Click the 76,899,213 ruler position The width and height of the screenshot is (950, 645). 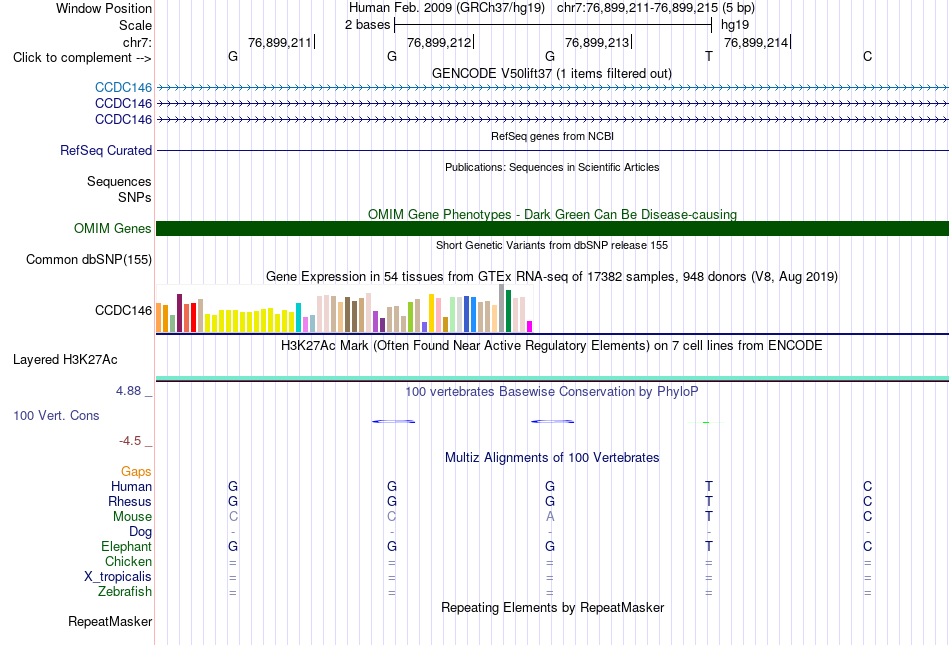coord(597,42)
